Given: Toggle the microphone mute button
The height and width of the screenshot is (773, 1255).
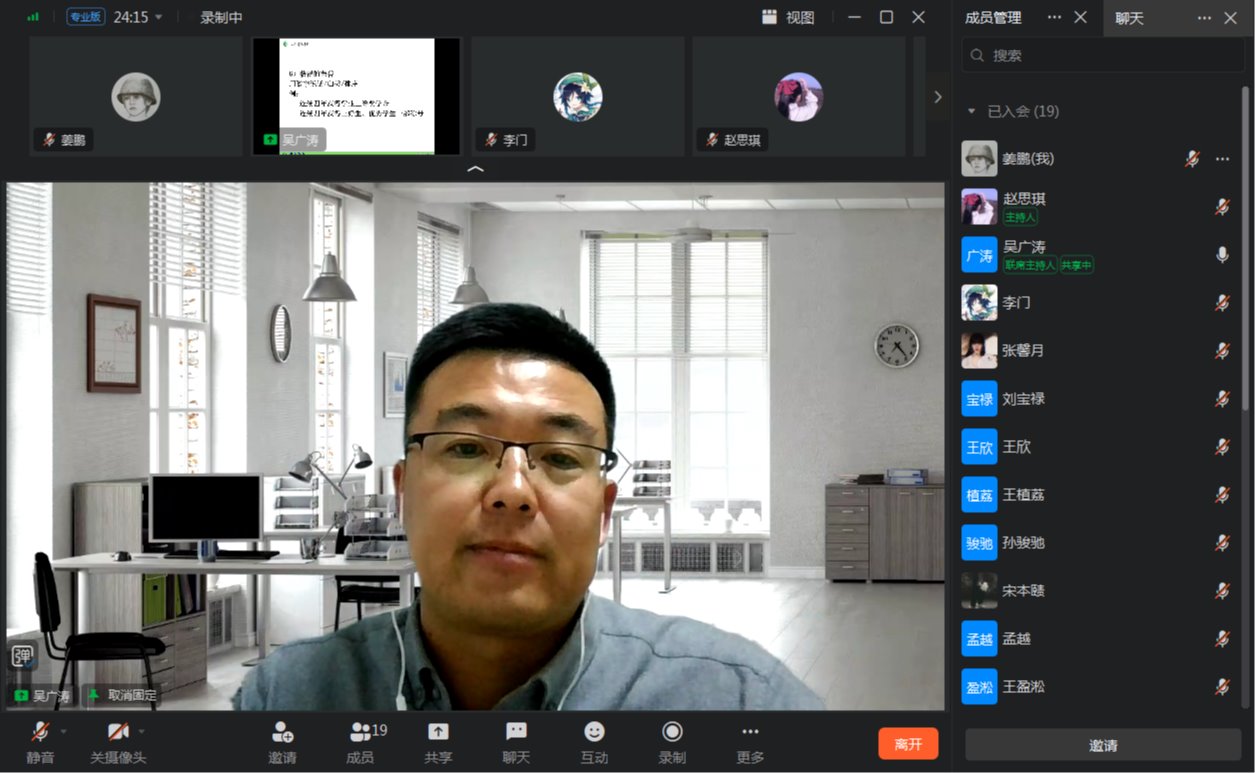Looking at the screenshot, I should 40,732.
